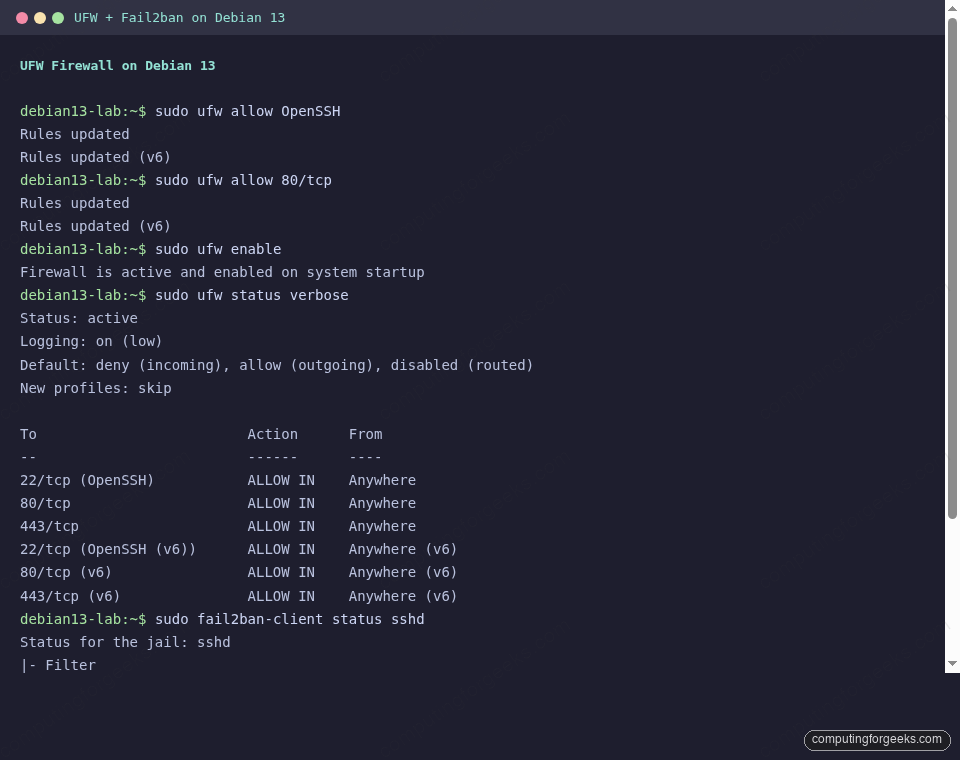Click the scrollbar down arrow
This screenshot has height=760, width=960.
pos(952,662)
